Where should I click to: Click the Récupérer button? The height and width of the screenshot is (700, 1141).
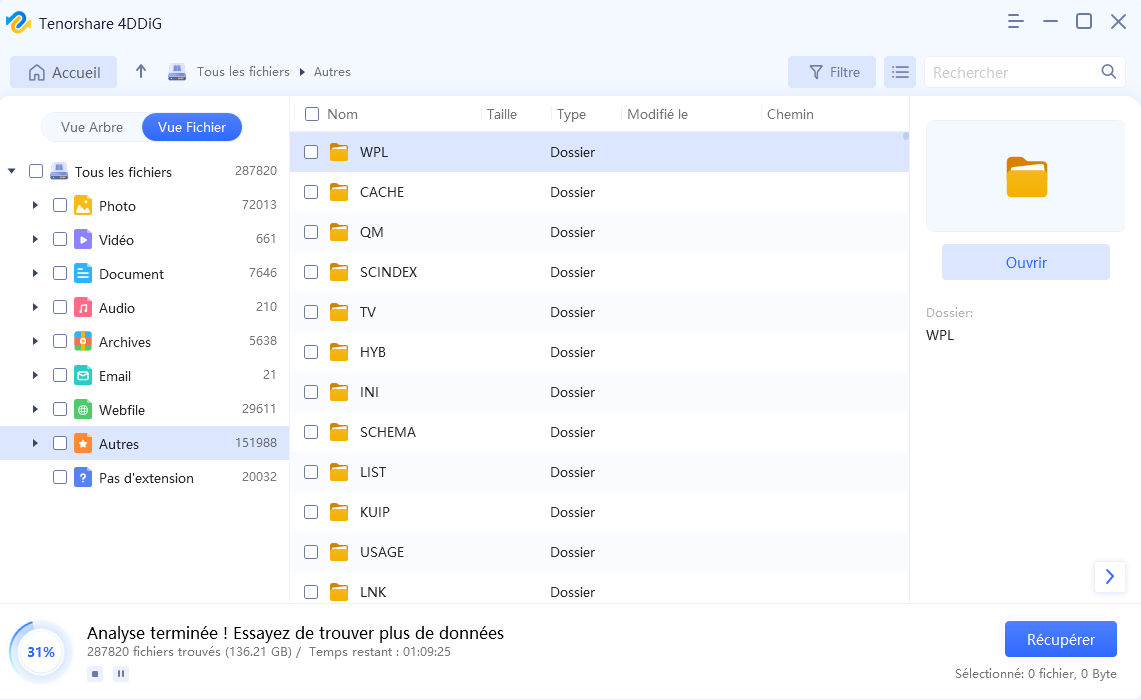1060,640
